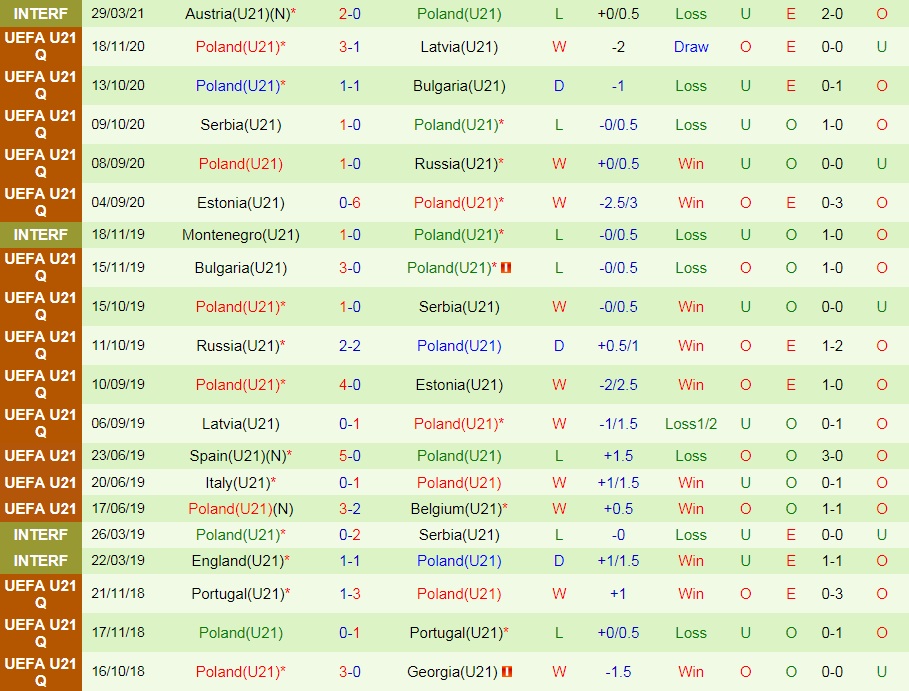This screenshot has height=691, width=909.
Task: Click the 1-3 score at Portugal(U21)
Action: [350, 594]
